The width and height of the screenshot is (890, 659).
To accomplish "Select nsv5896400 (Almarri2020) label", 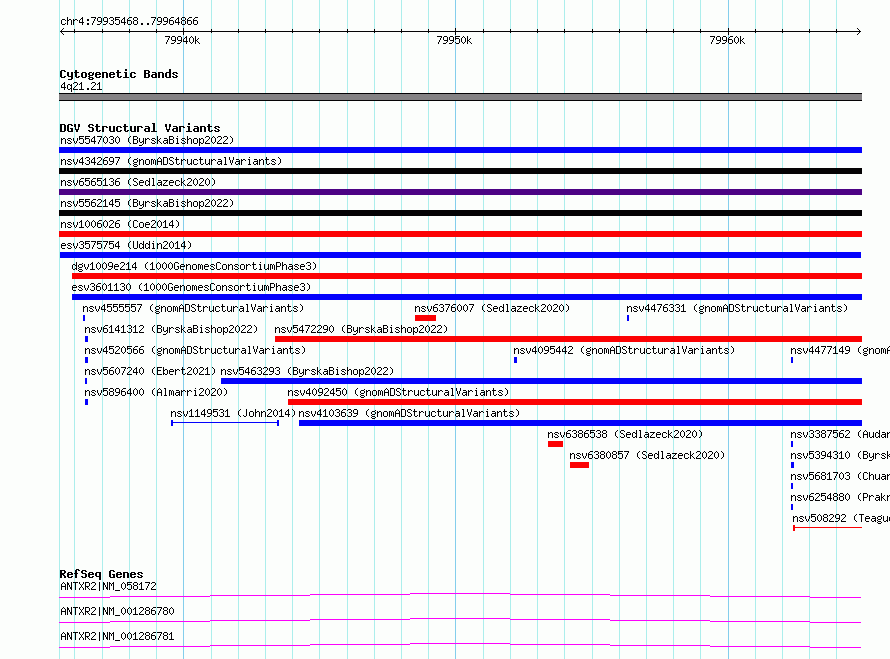I will [x=156, y=392].
